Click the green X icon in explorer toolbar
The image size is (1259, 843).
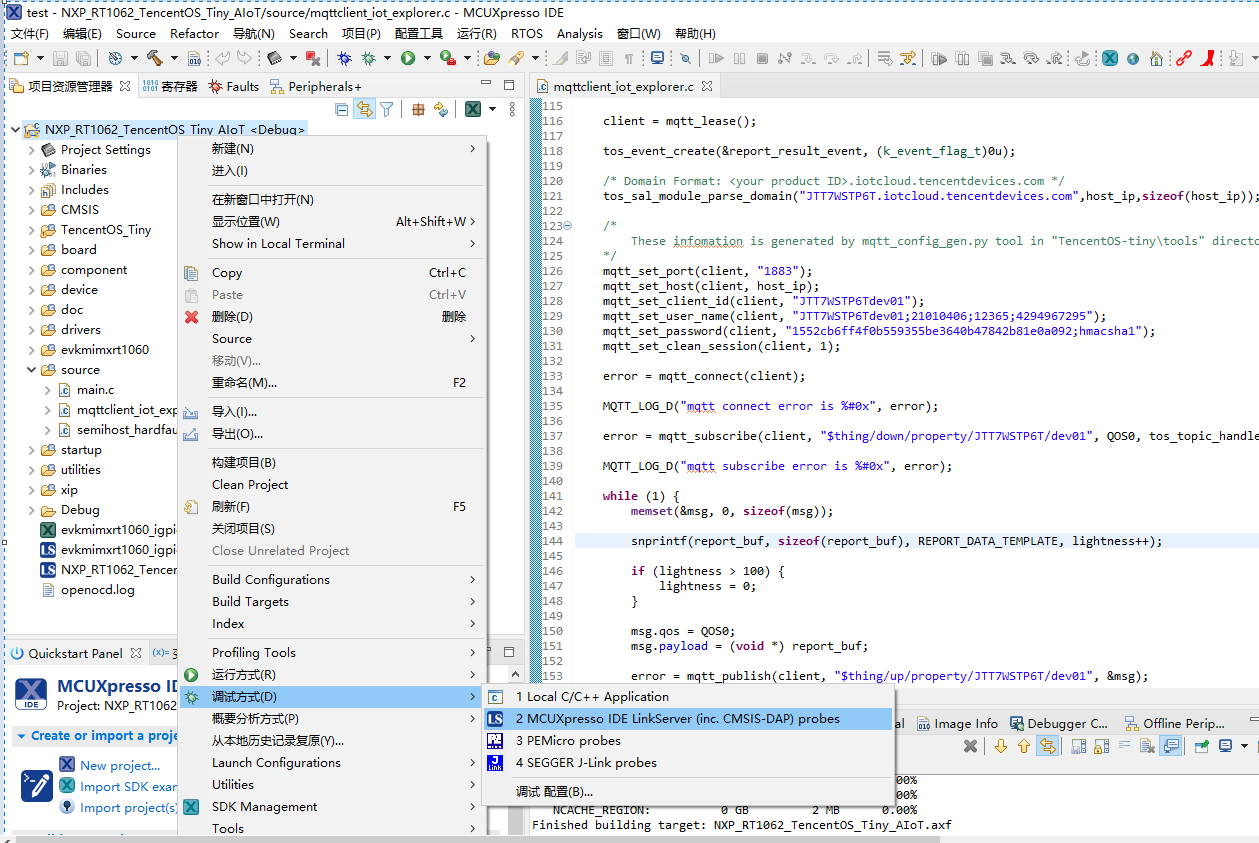(x=473, y=109)
